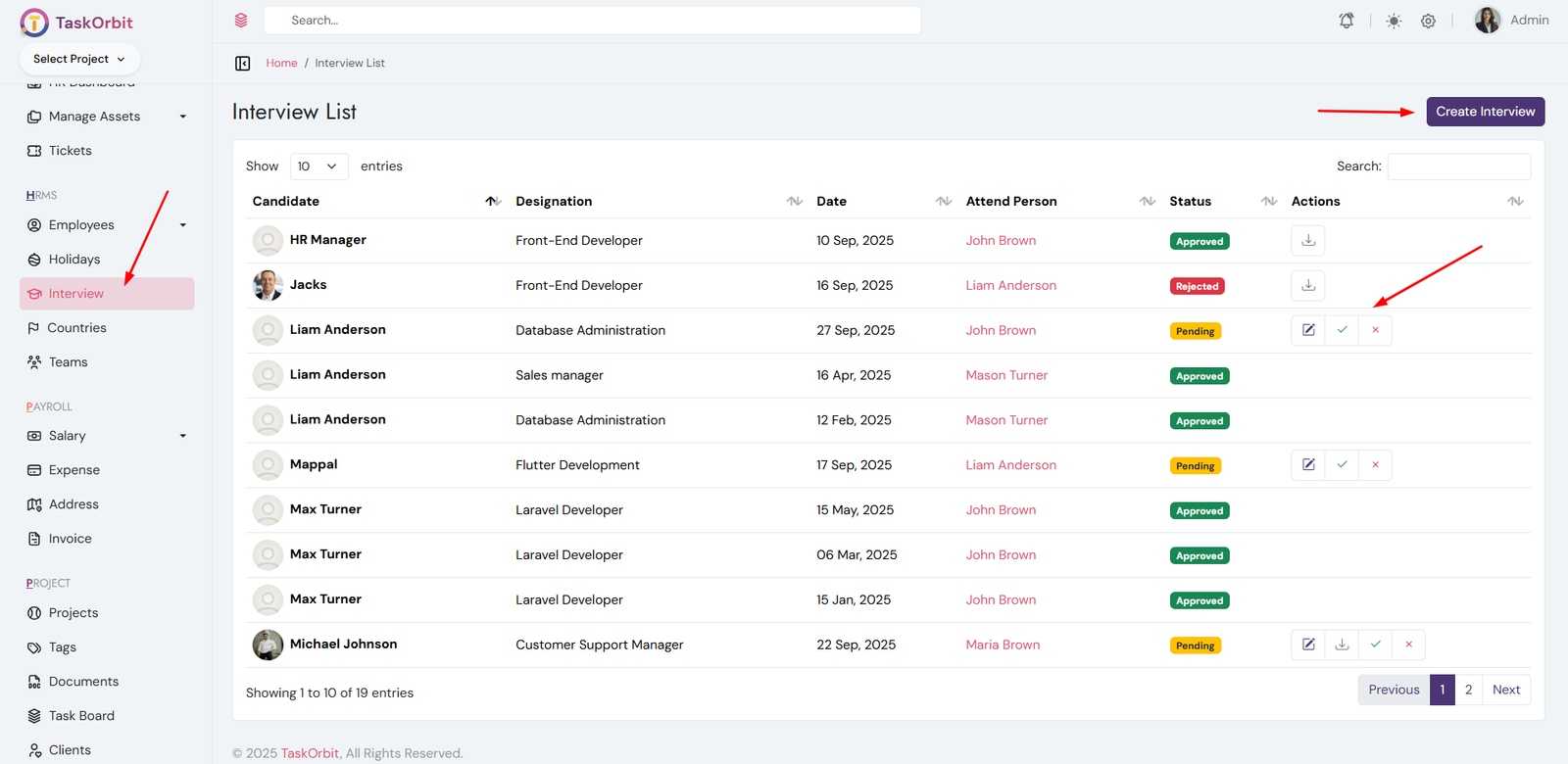Open settings gear icon in header
1568x764 pixels.
click(x=1428, y=21)
